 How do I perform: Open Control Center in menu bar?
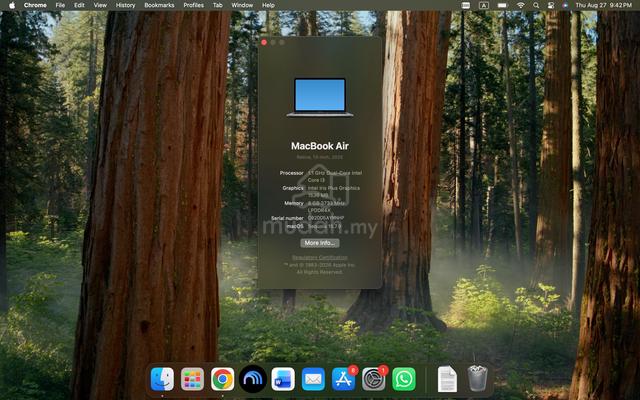(x=551, y=5)
